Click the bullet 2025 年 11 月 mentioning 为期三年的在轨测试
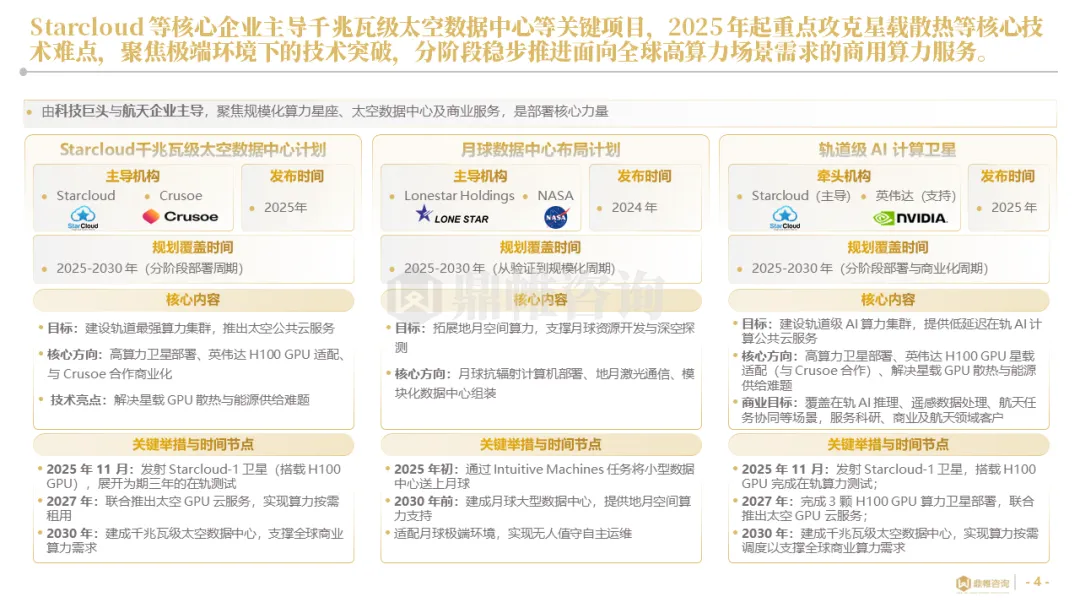 [194, 476]
